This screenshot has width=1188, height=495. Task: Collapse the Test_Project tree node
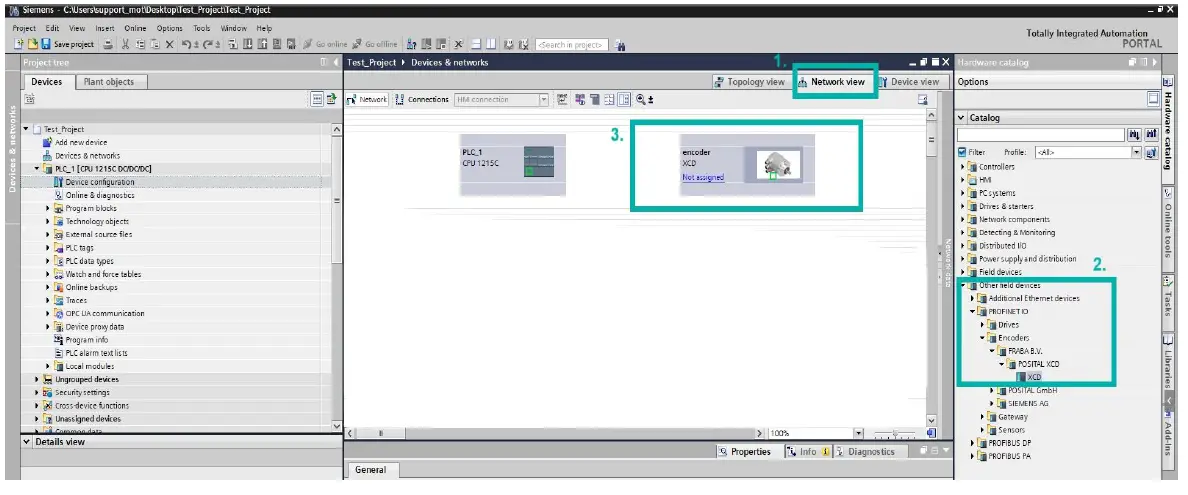[x=27, y=130]
